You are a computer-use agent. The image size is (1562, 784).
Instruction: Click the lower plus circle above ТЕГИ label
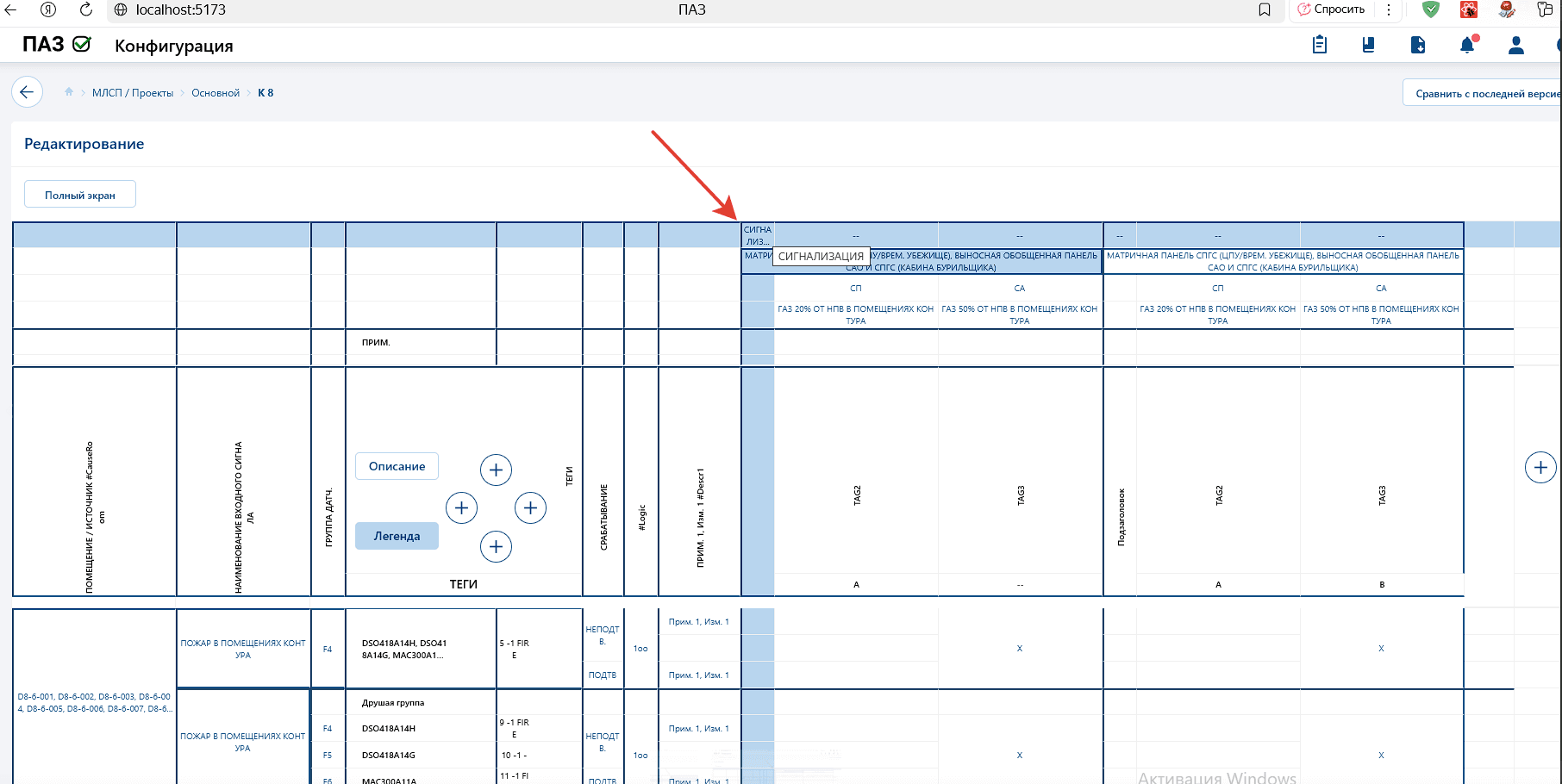tap(496, 546)
